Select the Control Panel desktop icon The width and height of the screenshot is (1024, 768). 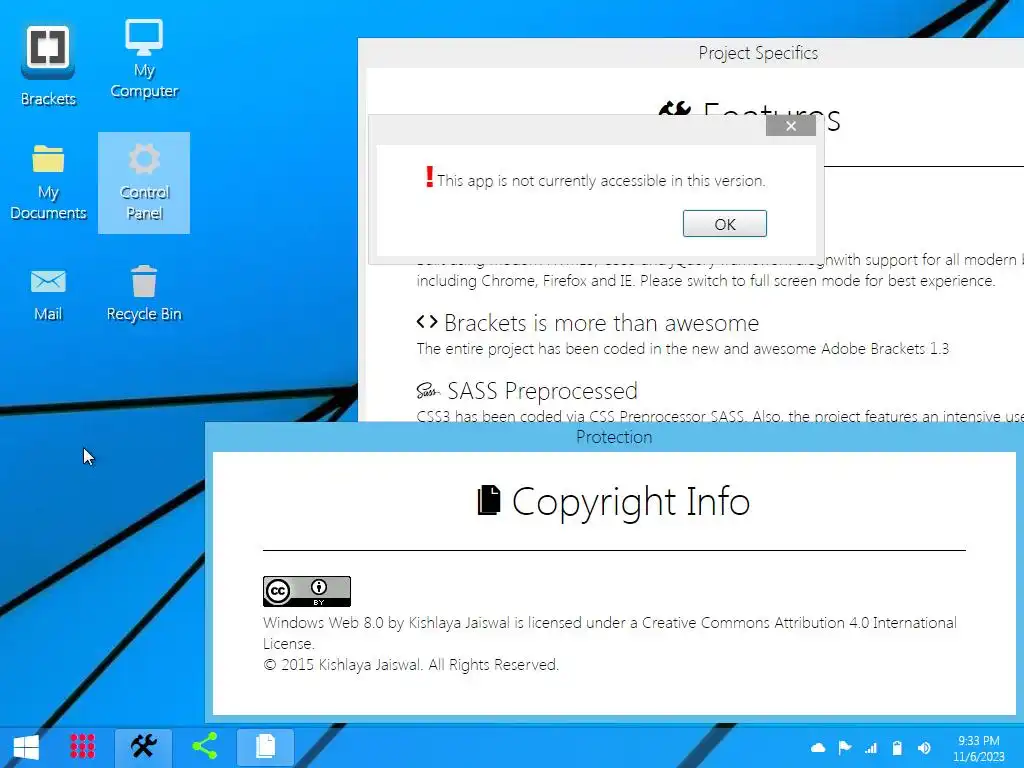pyautogui.click(x=144, y=183)
